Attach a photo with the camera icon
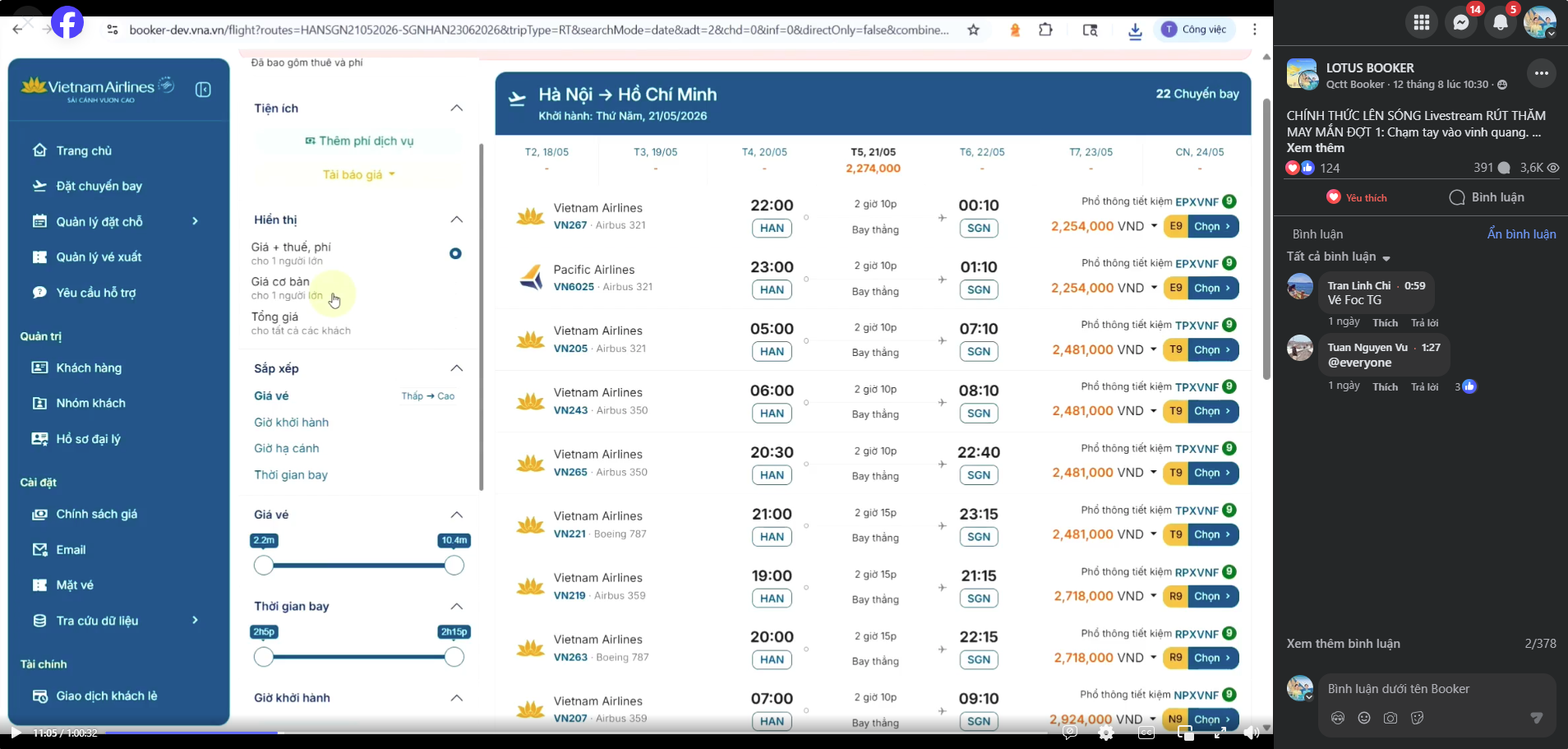The width and height of the screenshot is (1568, 749). [1390, 718]
